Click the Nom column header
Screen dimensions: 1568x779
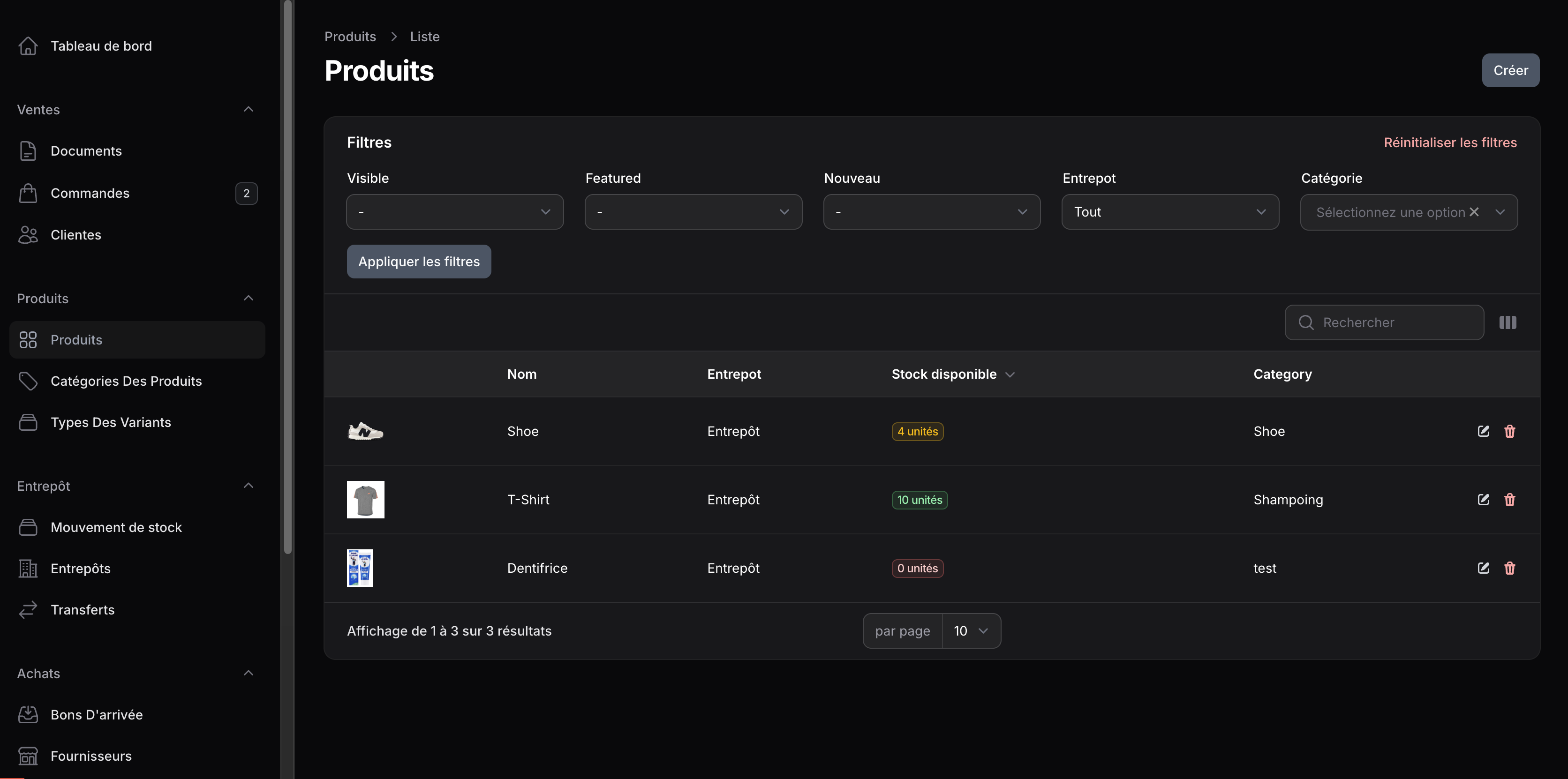(522, 375)
